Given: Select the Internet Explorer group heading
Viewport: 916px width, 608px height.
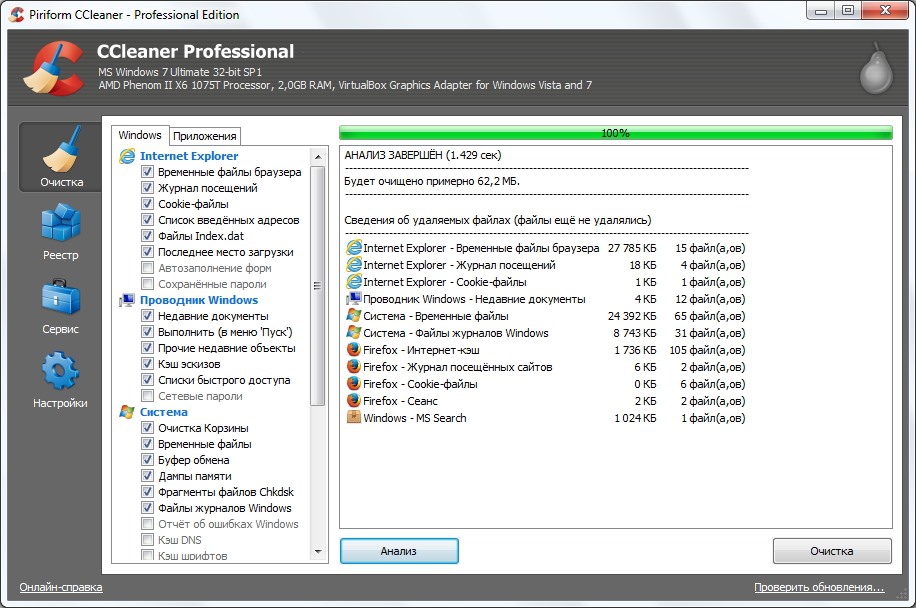Looking at the screenshot, I should tap(189, 156).
